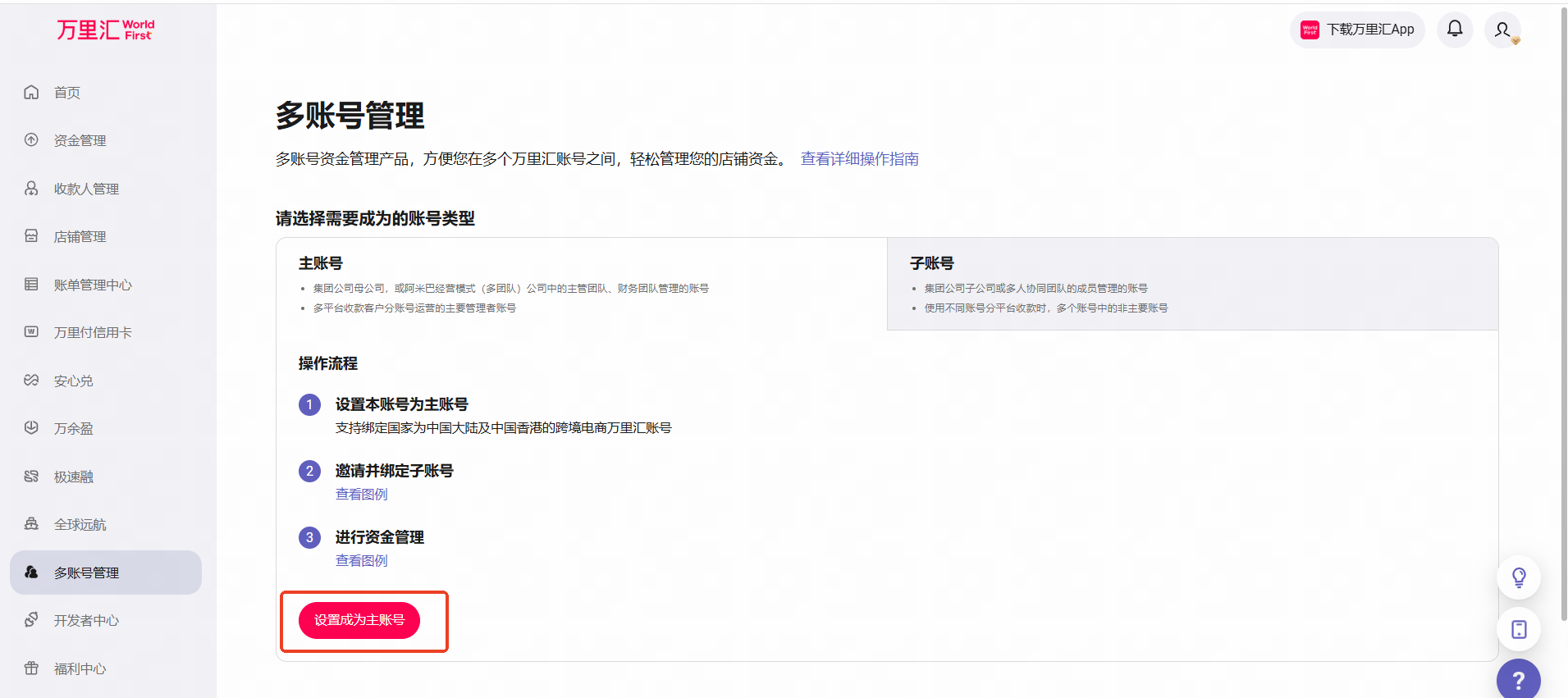Click the mobile phone floating icon
Image resolution: width=1568 pixels, height=698 pixels.
pyautogui.click(x=1519, y=629)
